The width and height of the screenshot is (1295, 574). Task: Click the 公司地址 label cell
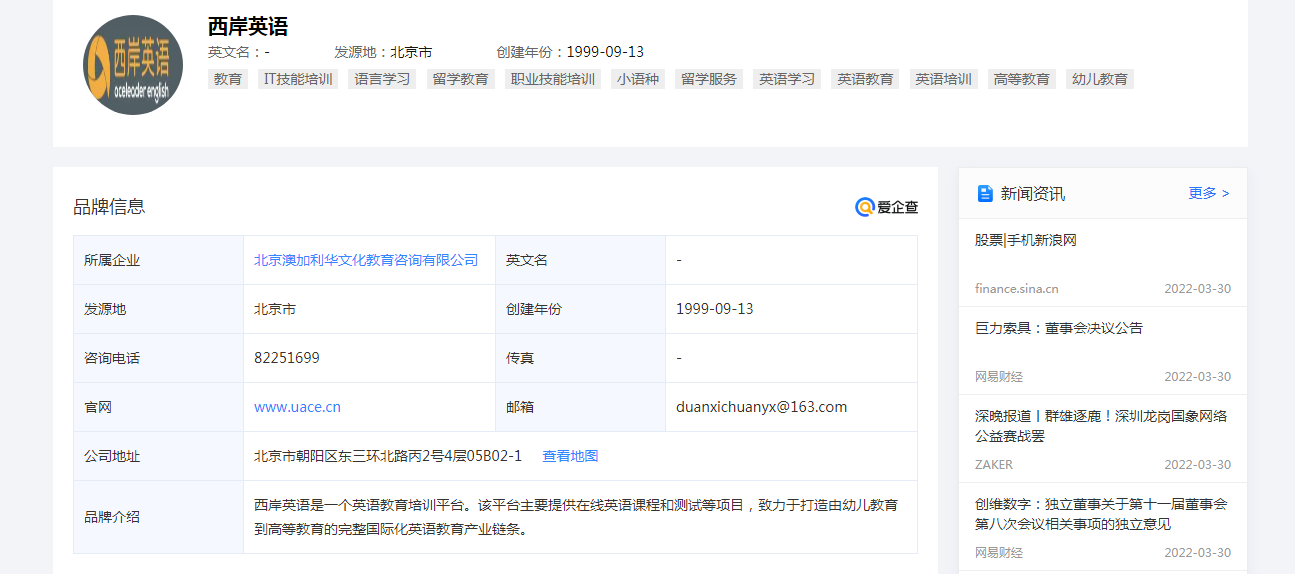pos(158,456)
